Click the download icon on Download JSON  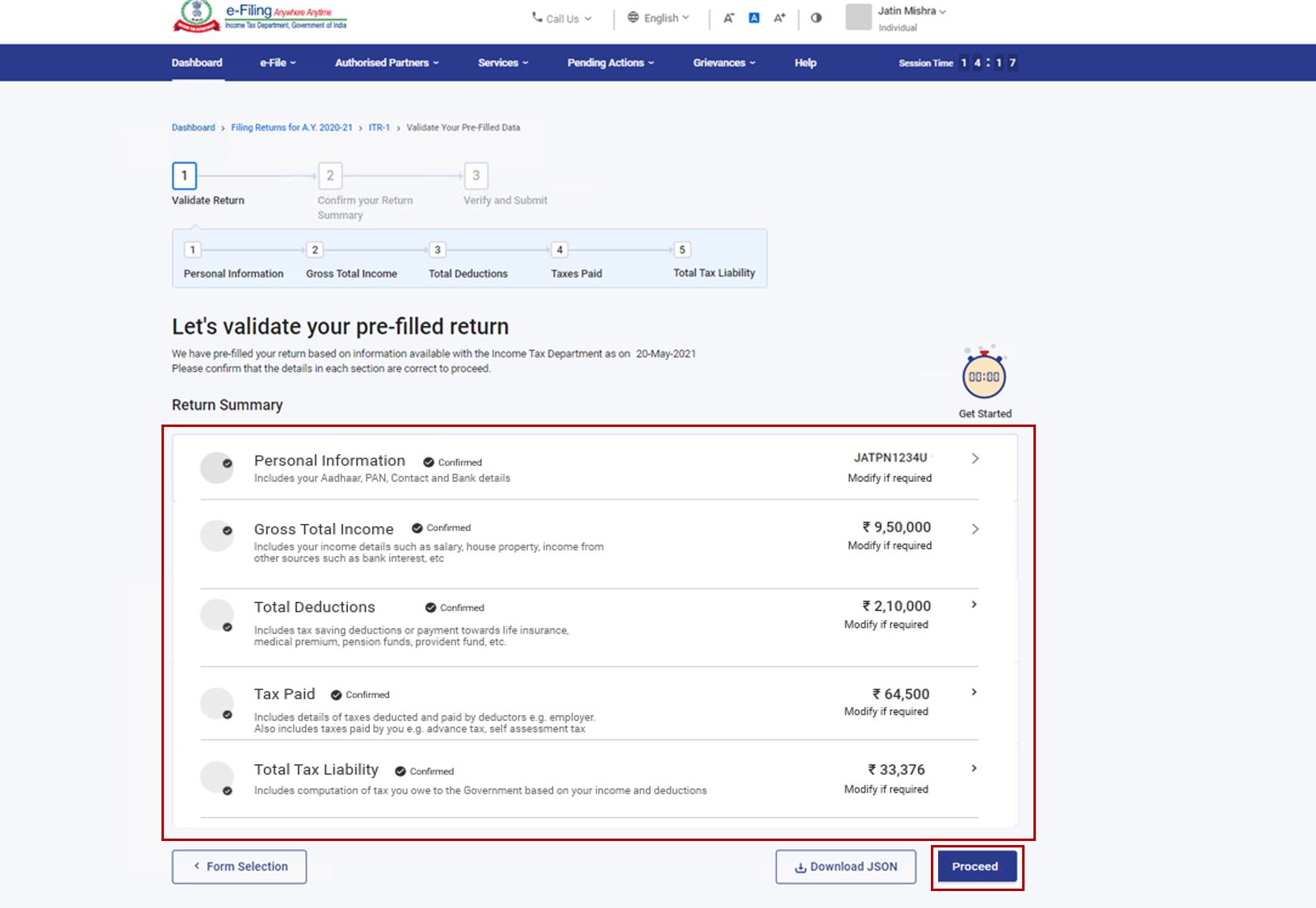tap(800, 866)
